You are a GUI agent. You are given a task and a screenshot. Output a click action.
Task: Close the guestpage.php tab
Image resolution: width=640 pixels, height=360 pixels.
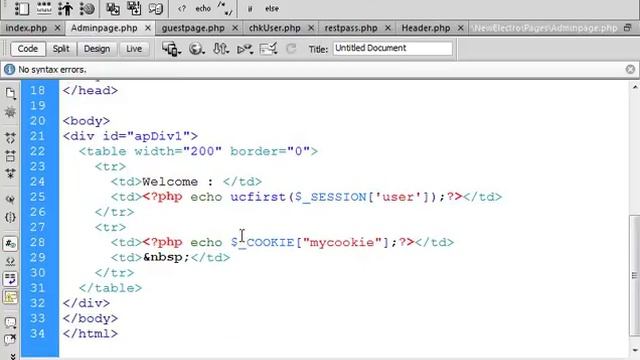coord(235,28)
